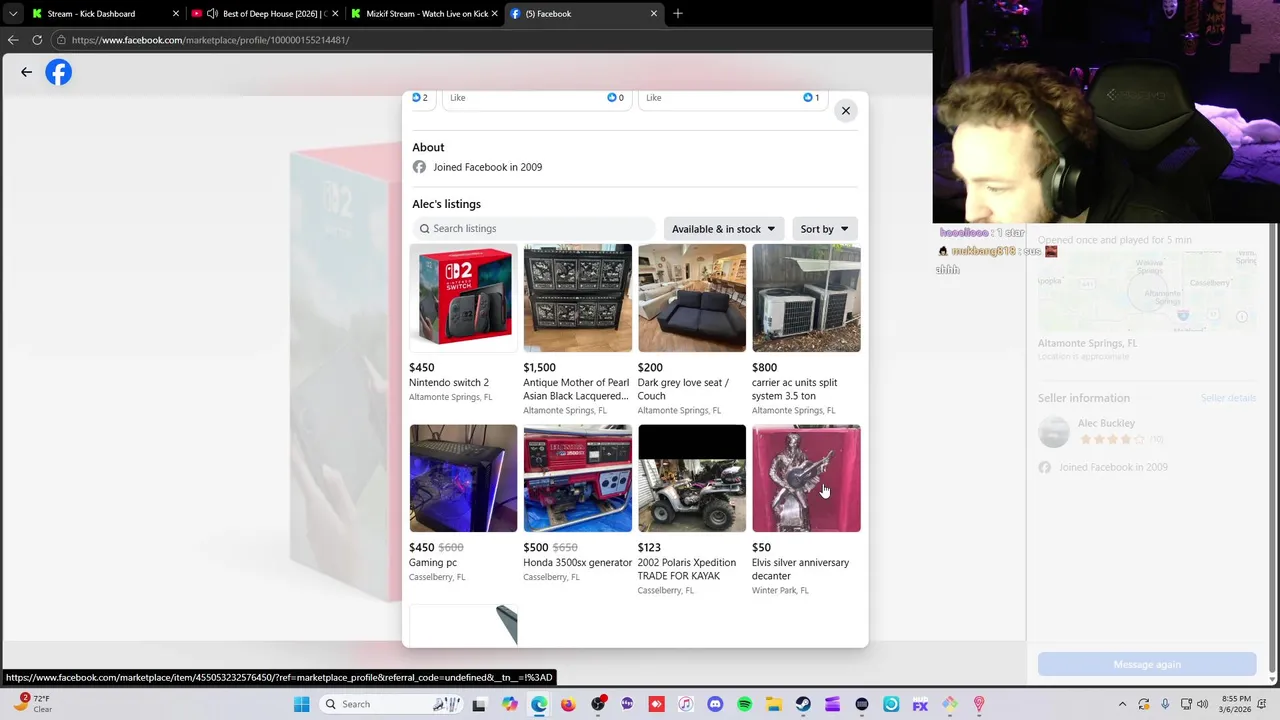This screenshot has height=720, width=1280.
Task: Open the Gaming pc listing photo
Action: coord(463,478)
